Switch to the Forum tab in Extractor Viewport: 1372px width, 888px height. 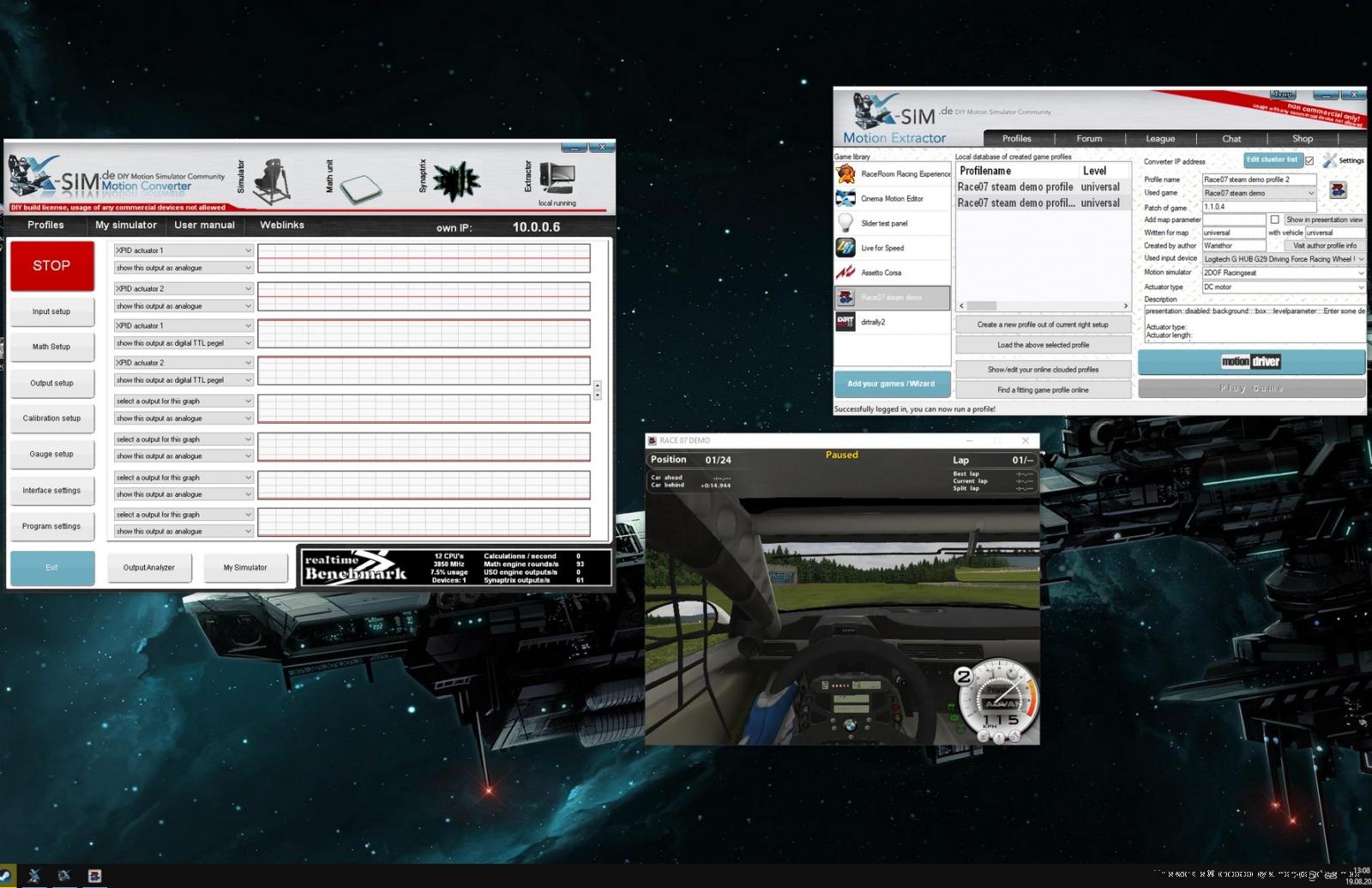point(1089,138)
